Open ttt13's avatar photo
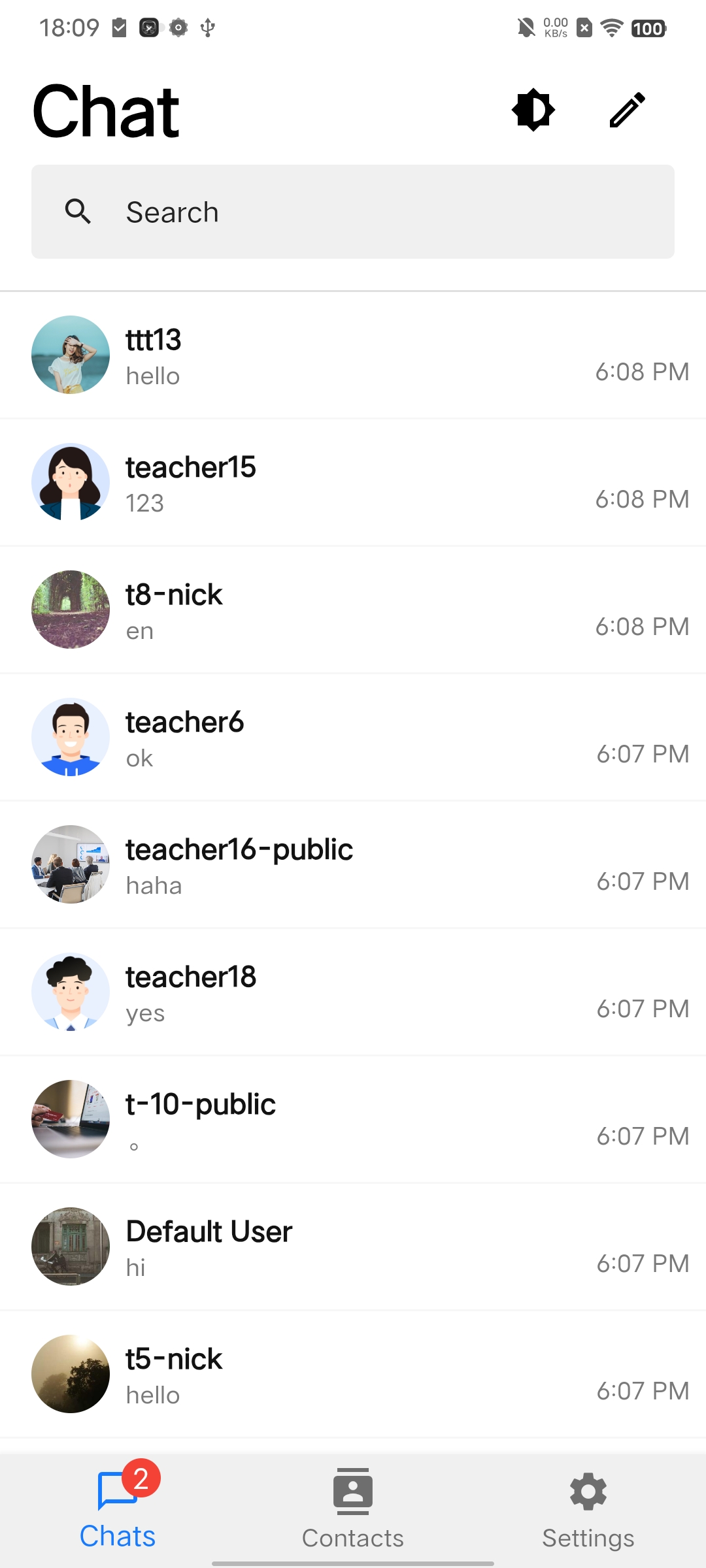 tap(71, 355)
